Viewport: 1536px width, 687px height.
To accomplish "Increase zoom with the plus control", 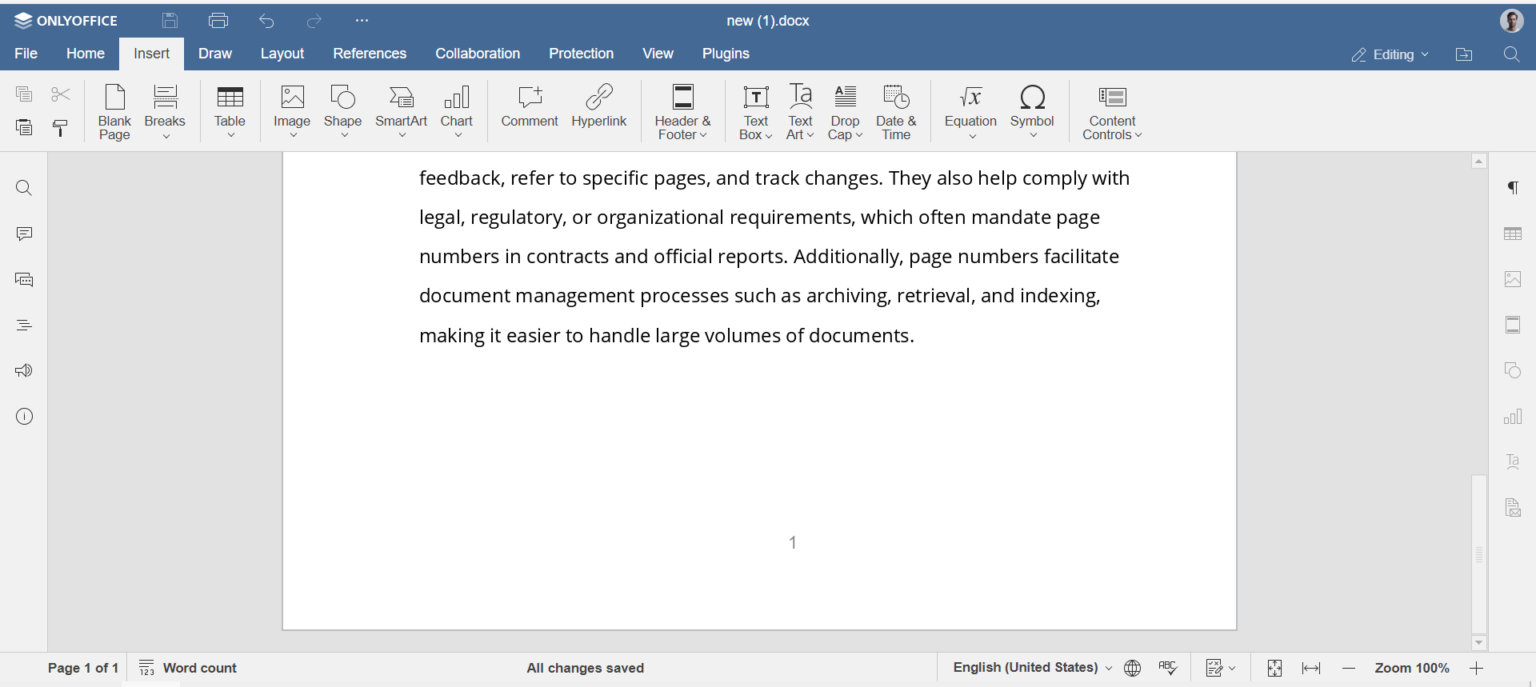I will [1476, 667].
